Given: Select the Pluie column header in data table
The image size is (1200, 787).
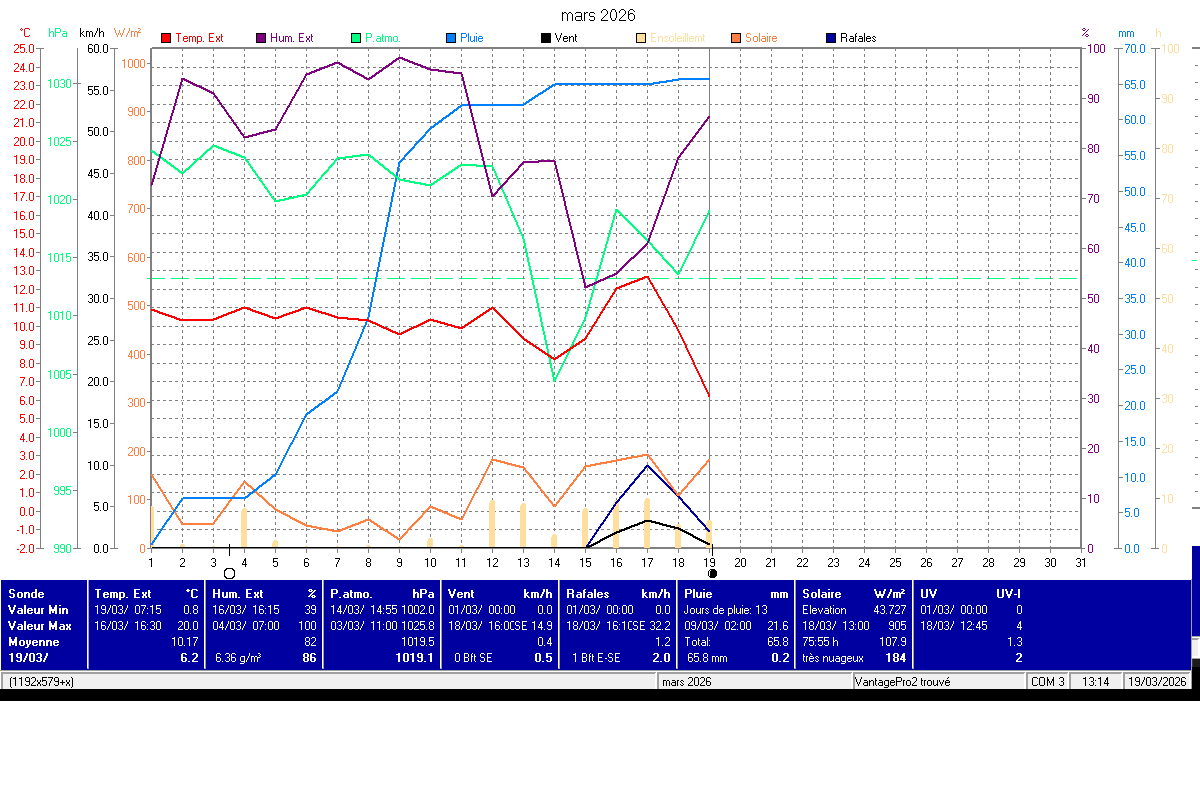Looking at the screenshot, I should 698,593.
